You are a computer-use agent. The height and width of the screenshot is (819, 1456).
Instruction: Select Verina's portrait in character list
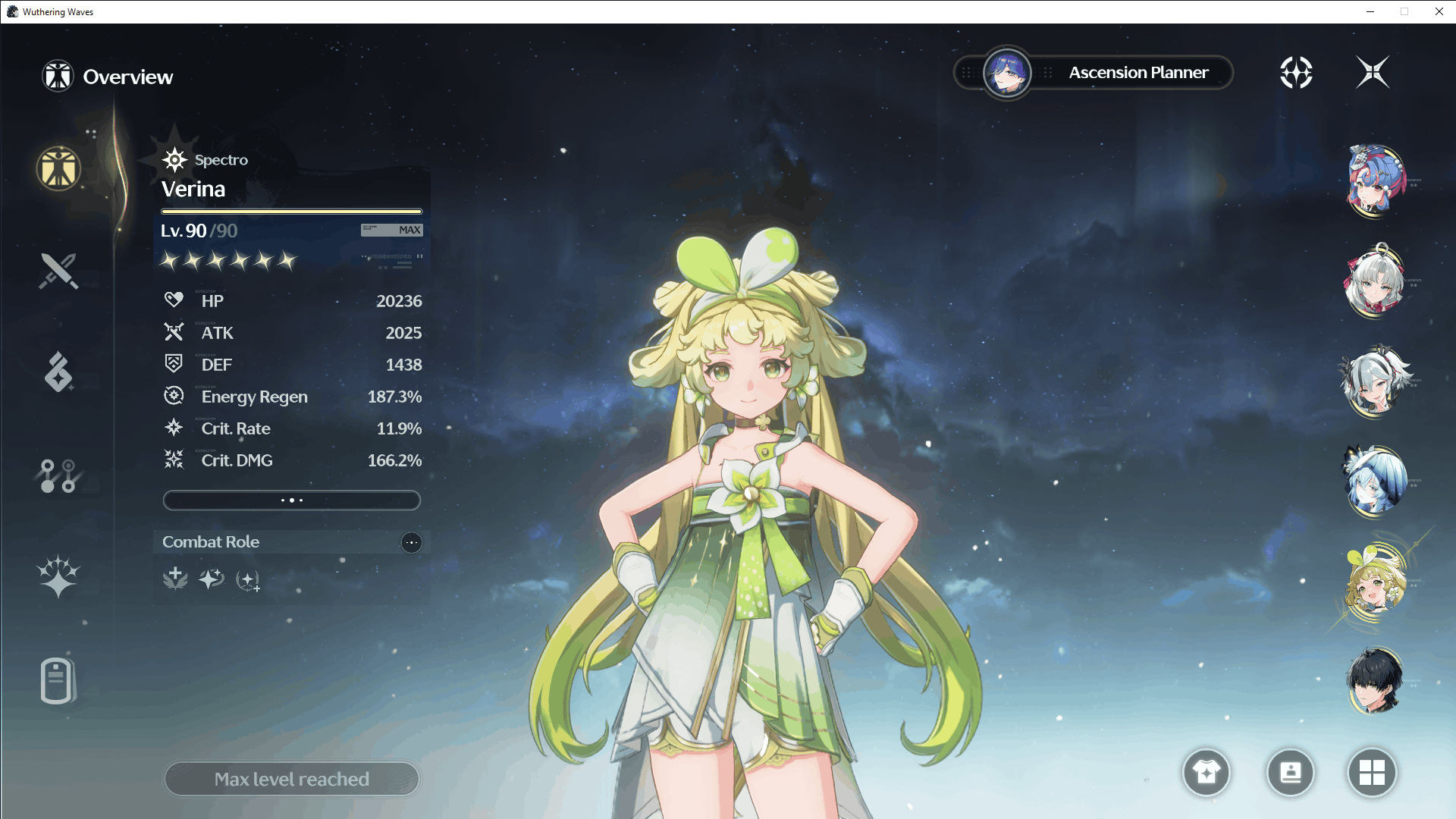coord(1375,582)
